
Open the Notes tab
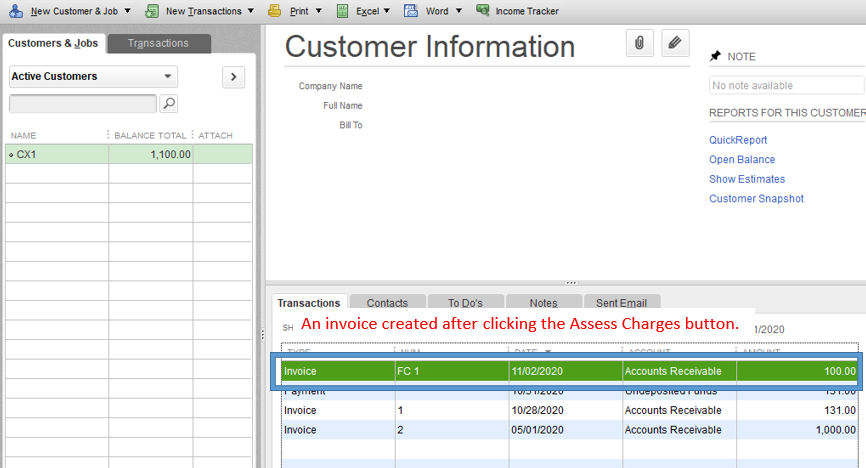point(543,303)
